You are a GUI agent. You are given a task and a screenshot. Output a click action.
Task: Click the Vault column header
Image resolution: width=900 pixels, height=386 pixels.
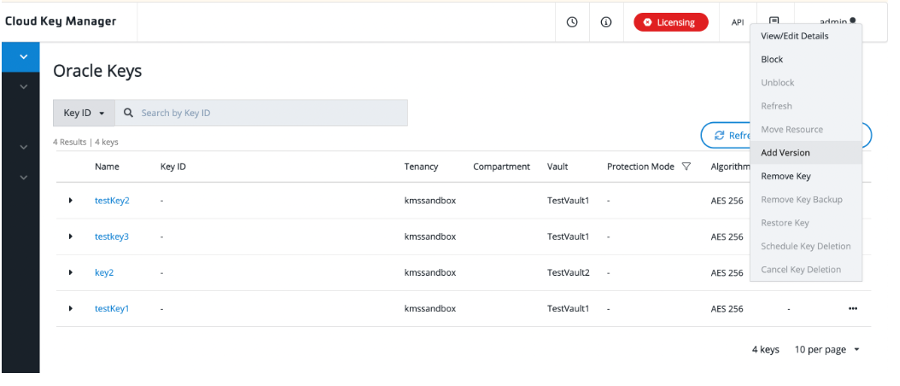point(557,167)
